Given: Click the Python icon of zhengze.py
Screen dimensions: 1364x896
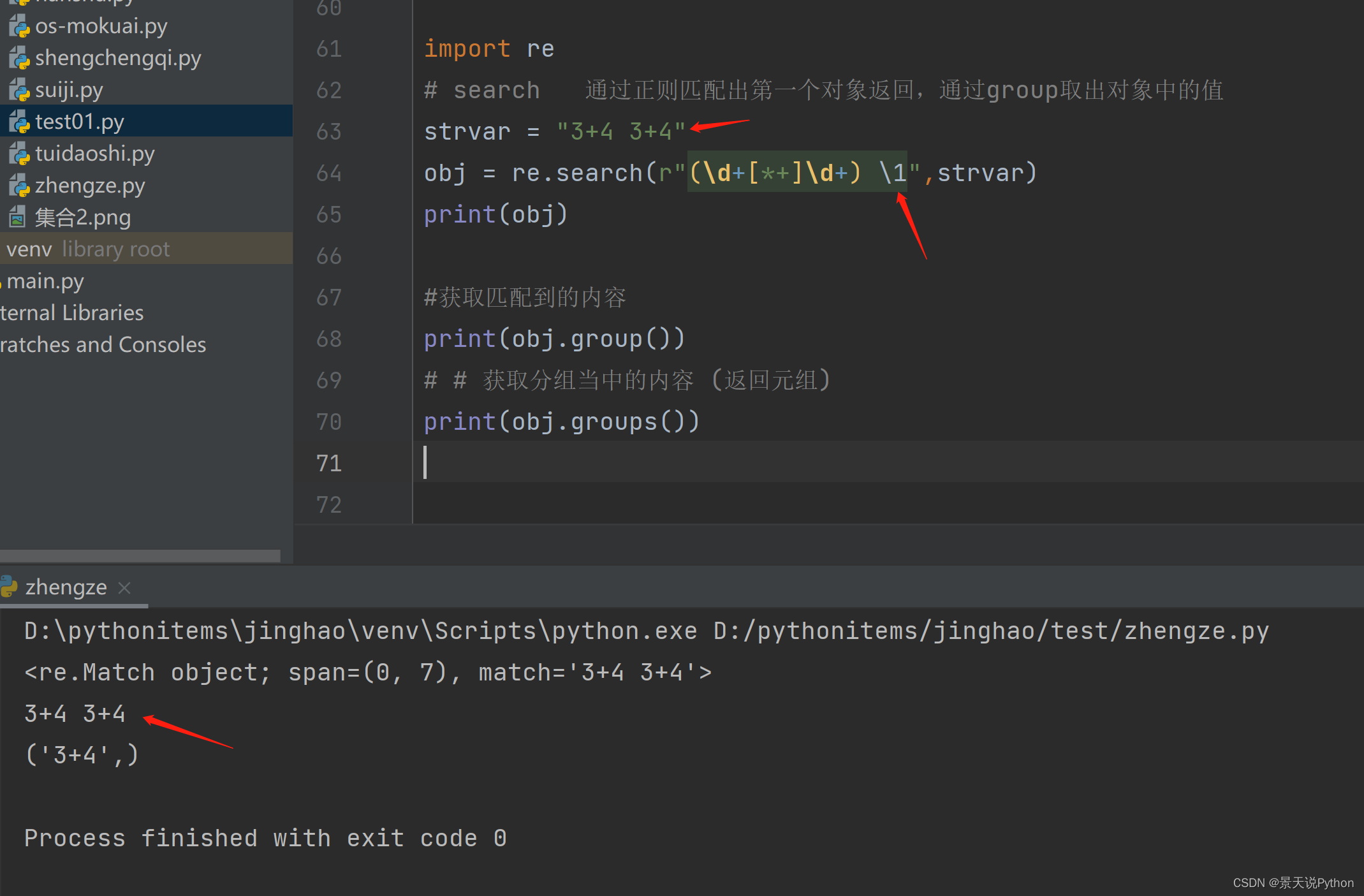Looking at the screenshot, I should pyautogui.click(x=19, y=186).
